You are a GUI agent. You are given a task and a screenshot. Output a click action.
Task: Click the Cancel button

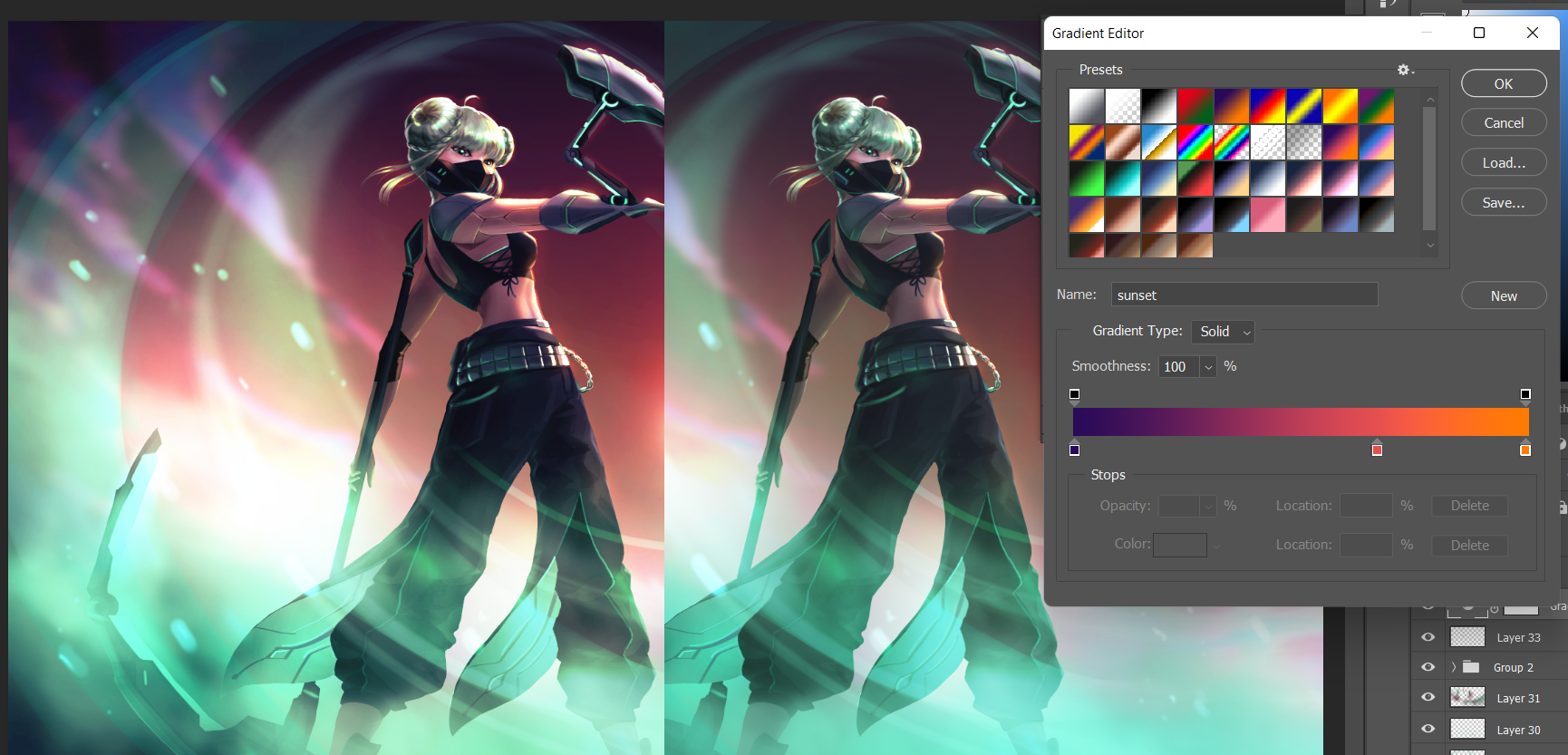click(1504, 123)
